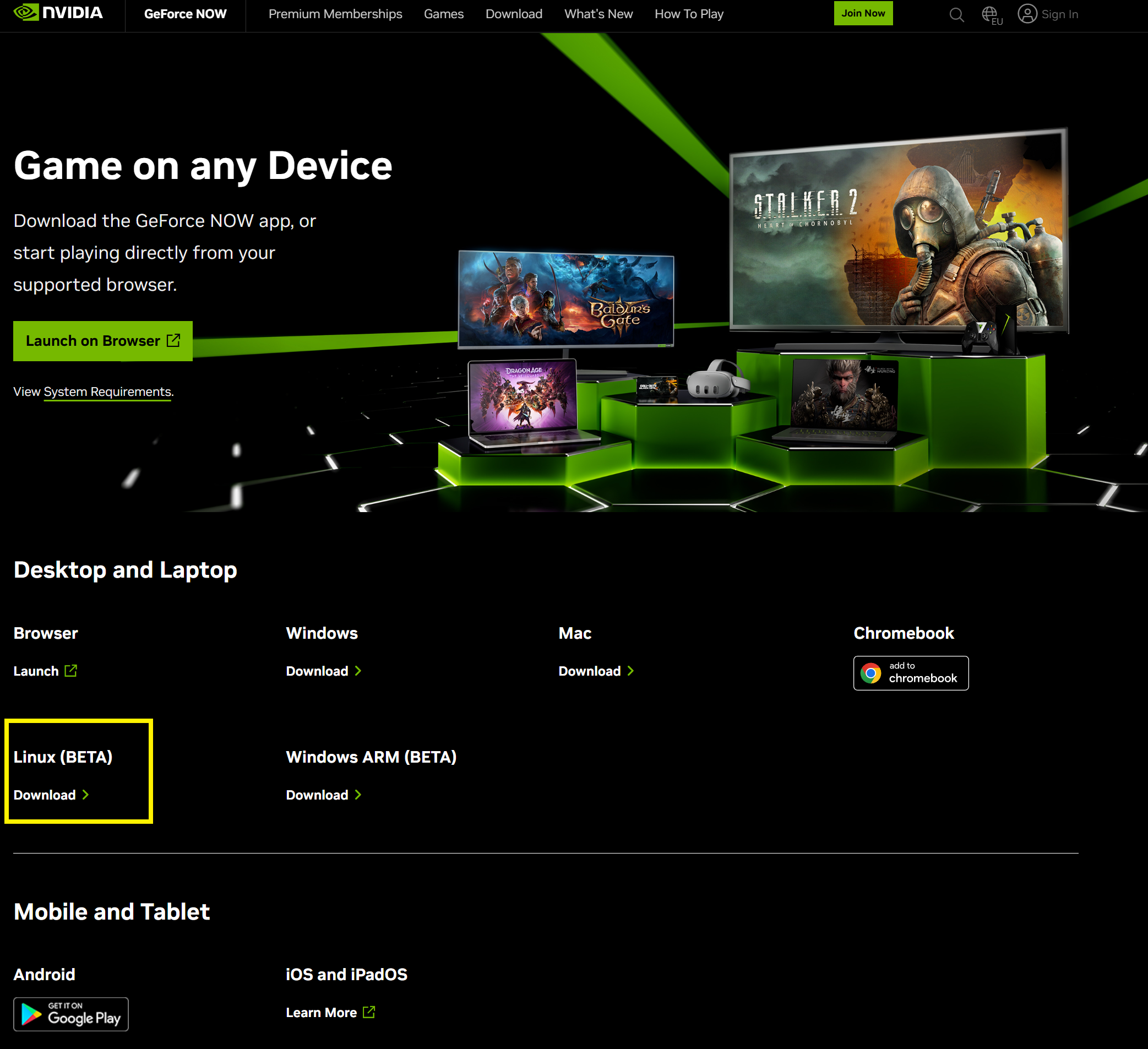Screen dimensions: 1148x1049
Task: Click the Google Play badge
Action: (71, 1014)
